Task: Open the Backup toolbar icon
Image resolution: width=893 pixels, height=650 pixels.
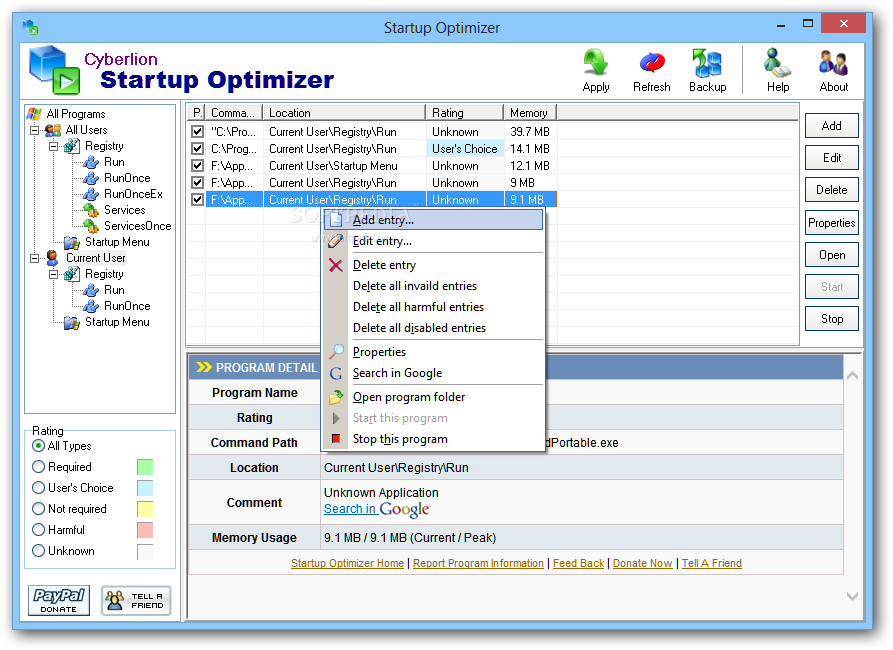Action: pos(707,63)
